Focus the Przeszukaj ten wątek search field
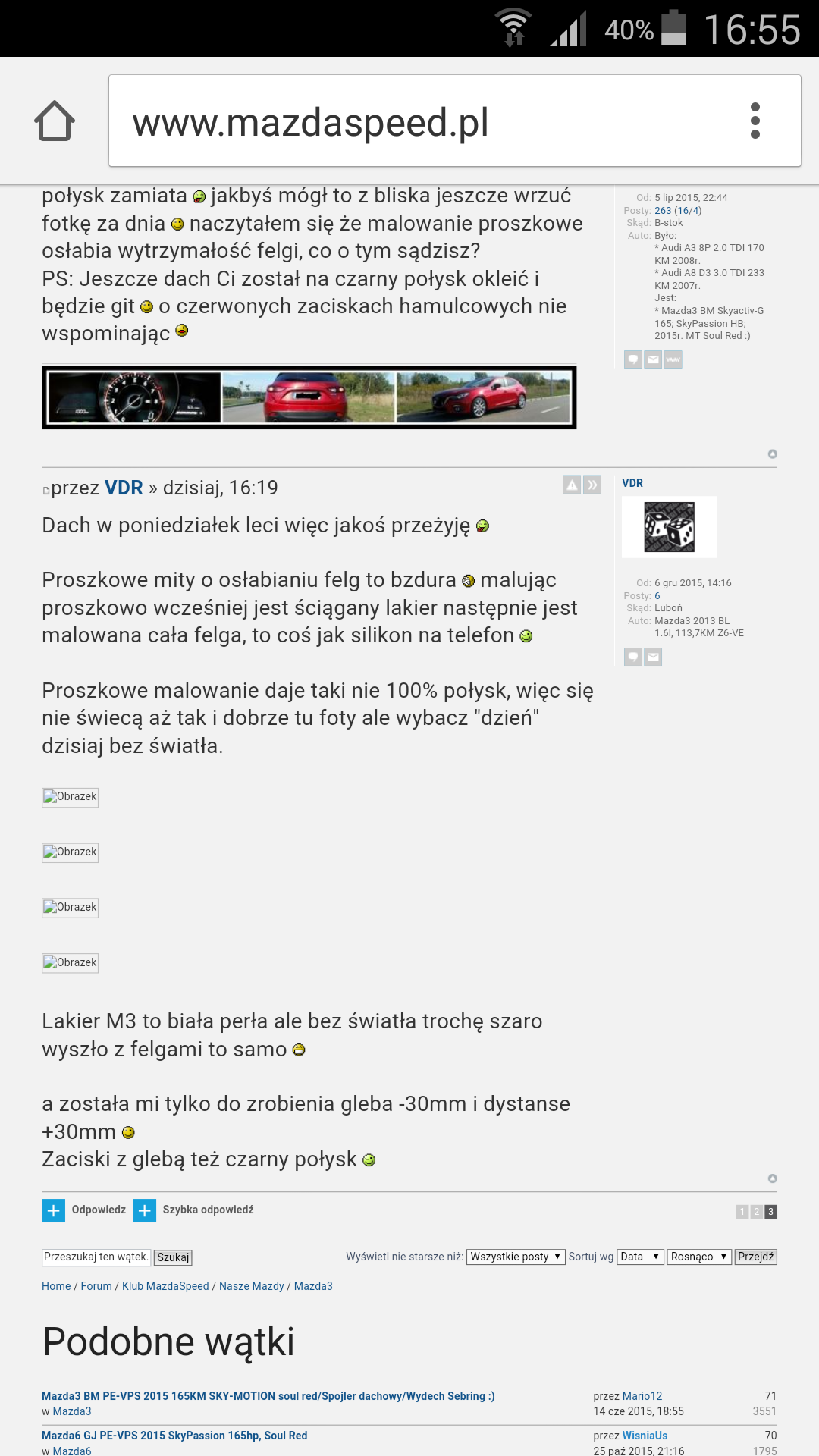 coord(96,1257)
